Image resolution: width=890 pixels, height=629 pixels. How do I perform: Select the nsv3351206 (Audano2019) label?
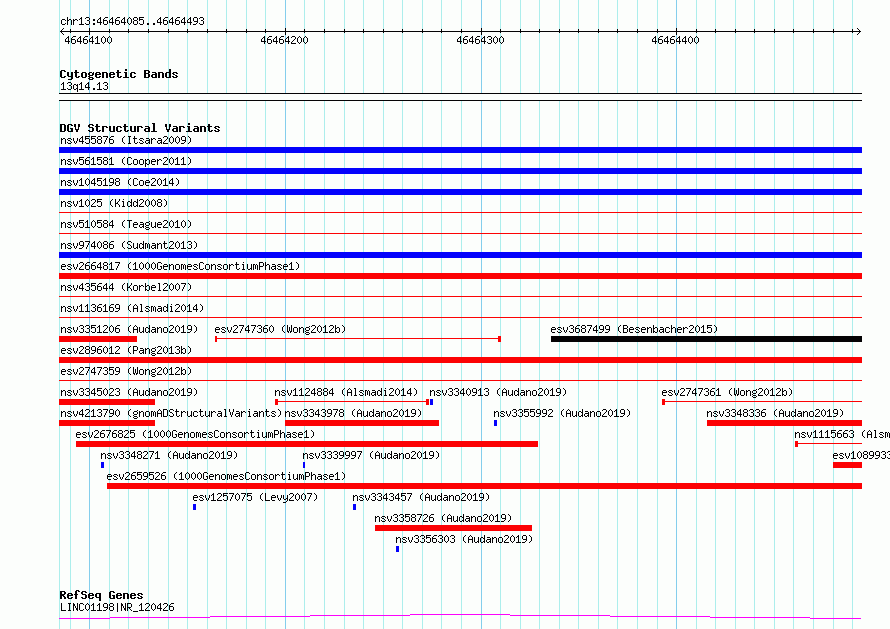129,329
